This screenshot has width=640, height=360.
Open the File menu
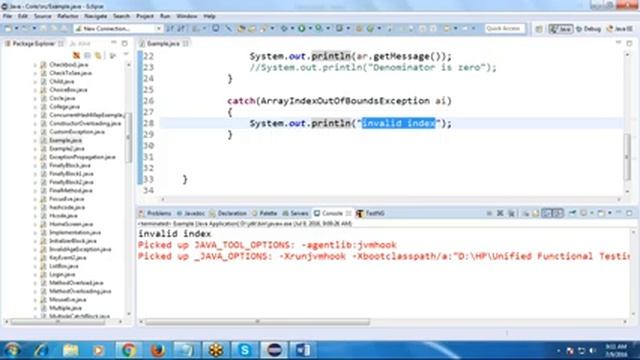point(7,16)
